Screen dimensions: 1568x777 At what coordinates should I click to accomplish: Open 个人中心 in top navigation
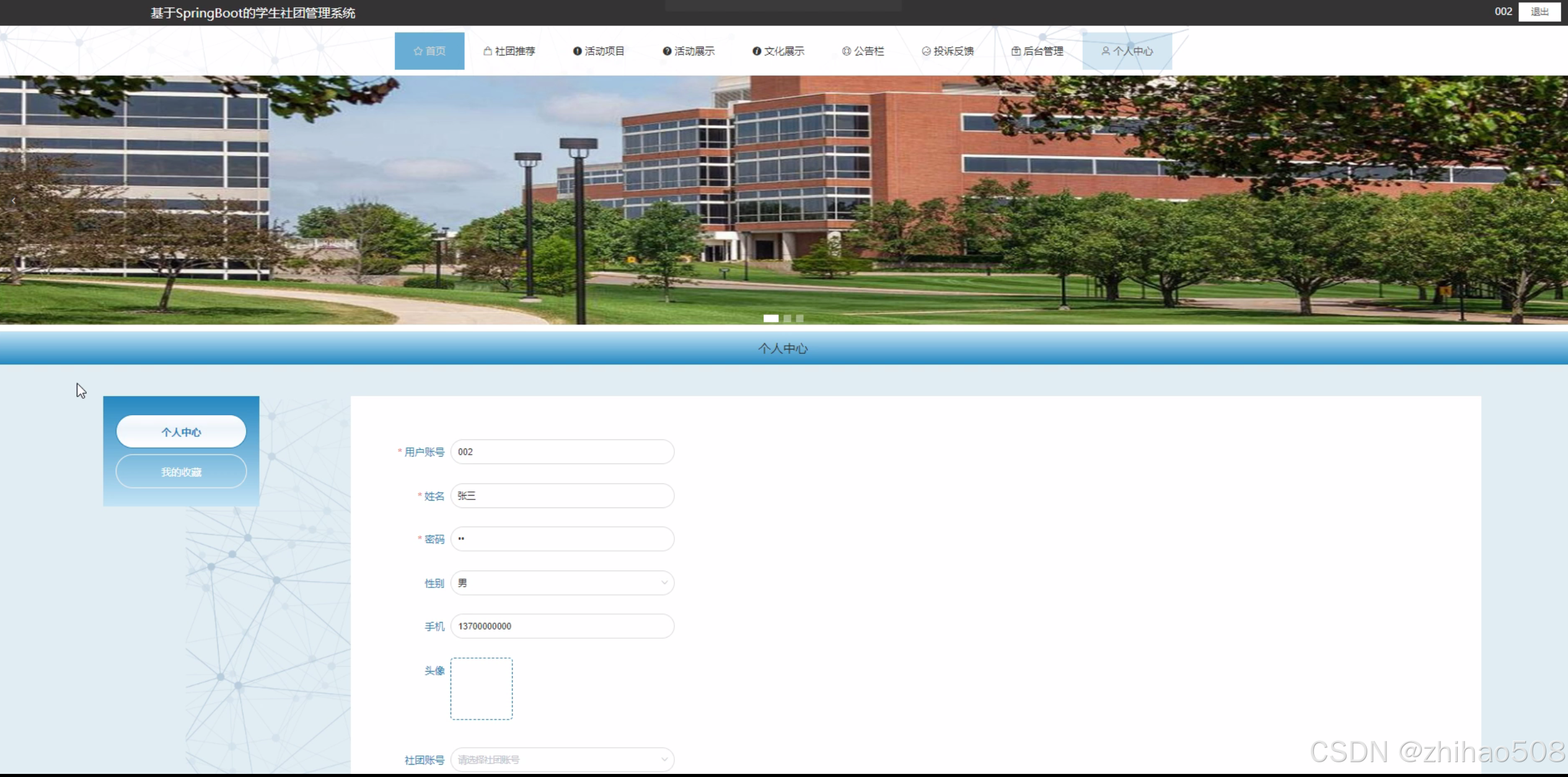coord(1127,51)
